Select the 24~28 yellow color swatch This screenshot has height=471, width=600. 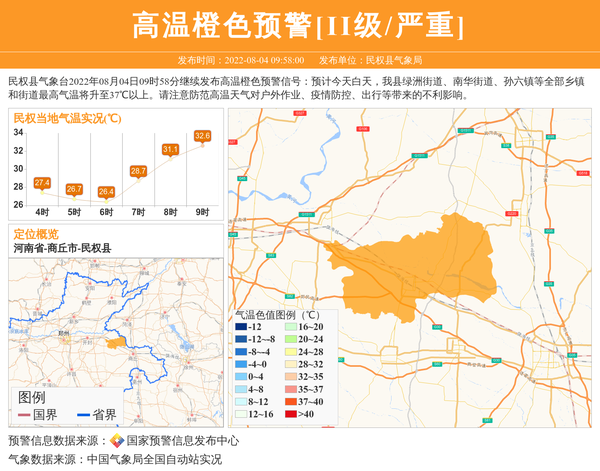(289, 352)
